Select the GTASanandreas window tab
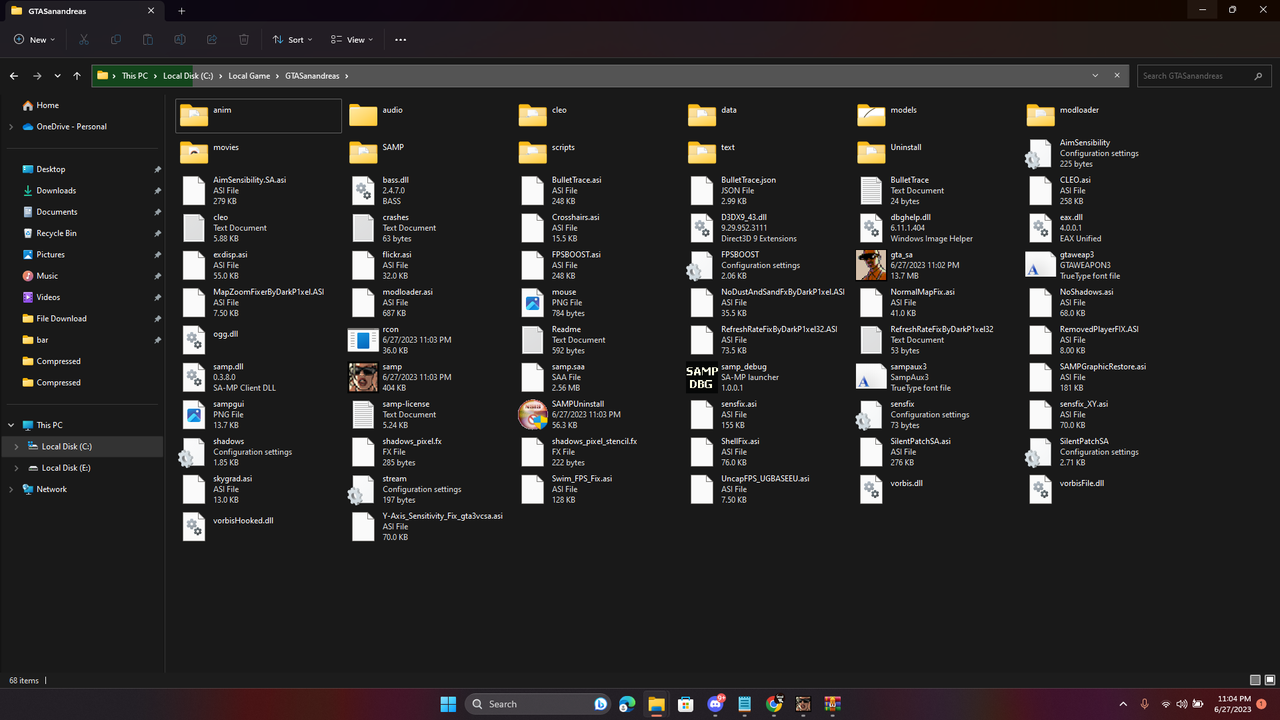 pyautogui.click(x=82, y=11)
